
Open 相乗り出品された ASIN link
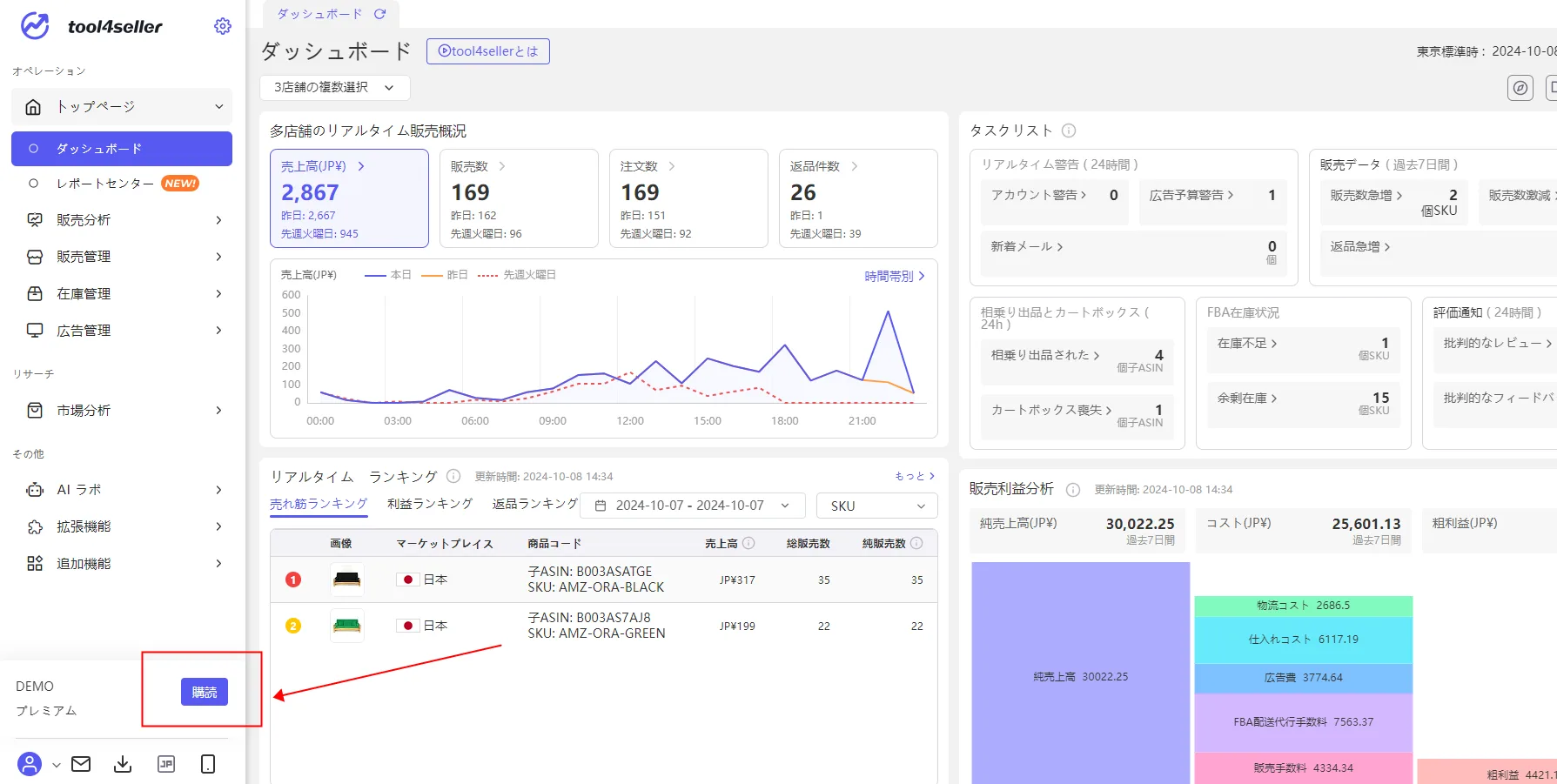[1045, 355]
